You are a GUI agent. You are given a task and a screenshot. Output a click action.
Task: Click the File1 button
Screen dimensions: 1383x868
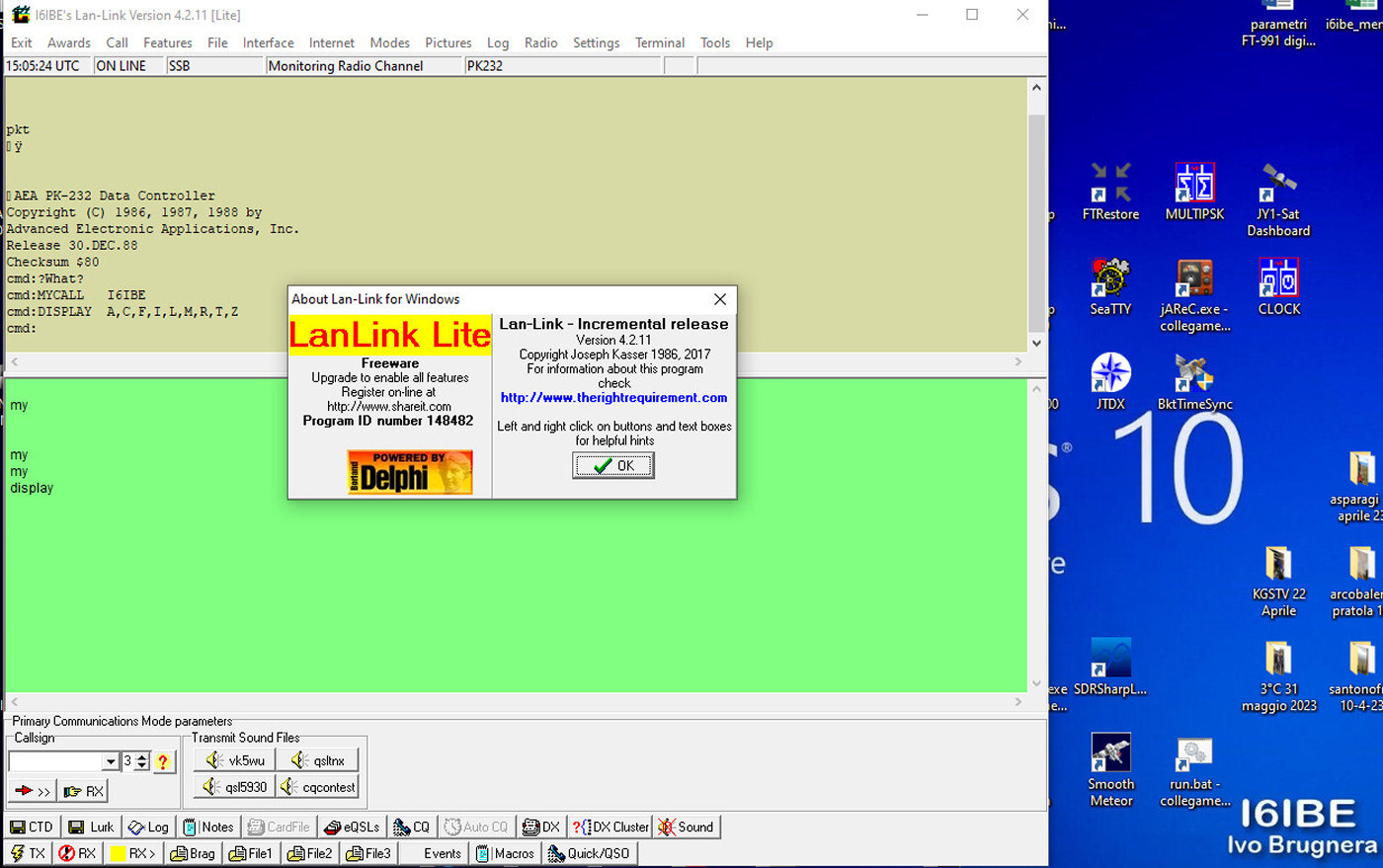(251, 853)
